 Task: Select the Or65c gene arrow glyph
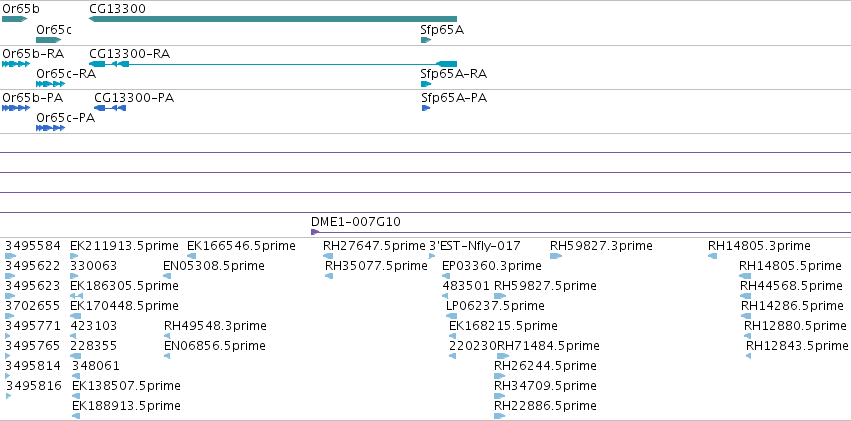[49, 40]
